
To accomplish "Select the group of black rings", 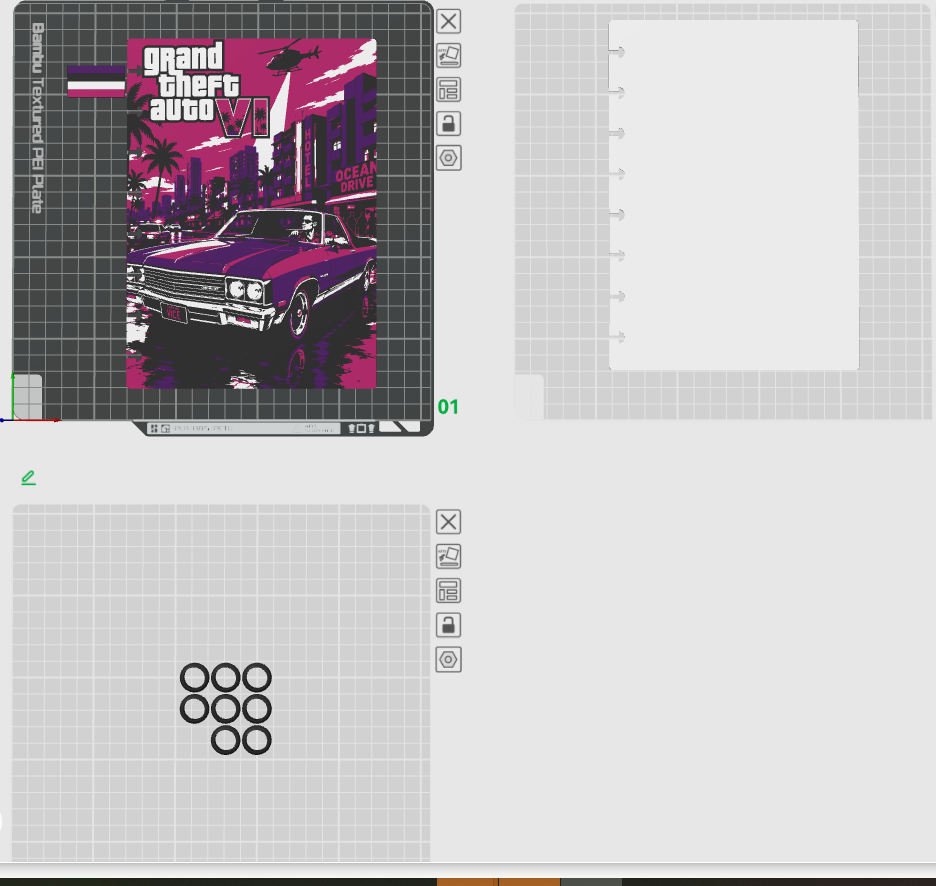I will coord(226,709).
